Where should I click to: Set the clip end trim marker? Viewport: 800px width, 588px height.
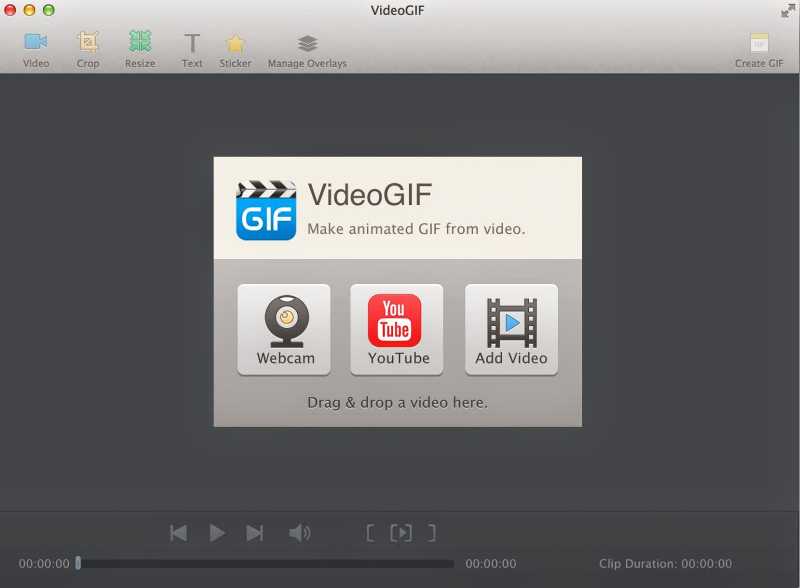click(x=434, y=532)
